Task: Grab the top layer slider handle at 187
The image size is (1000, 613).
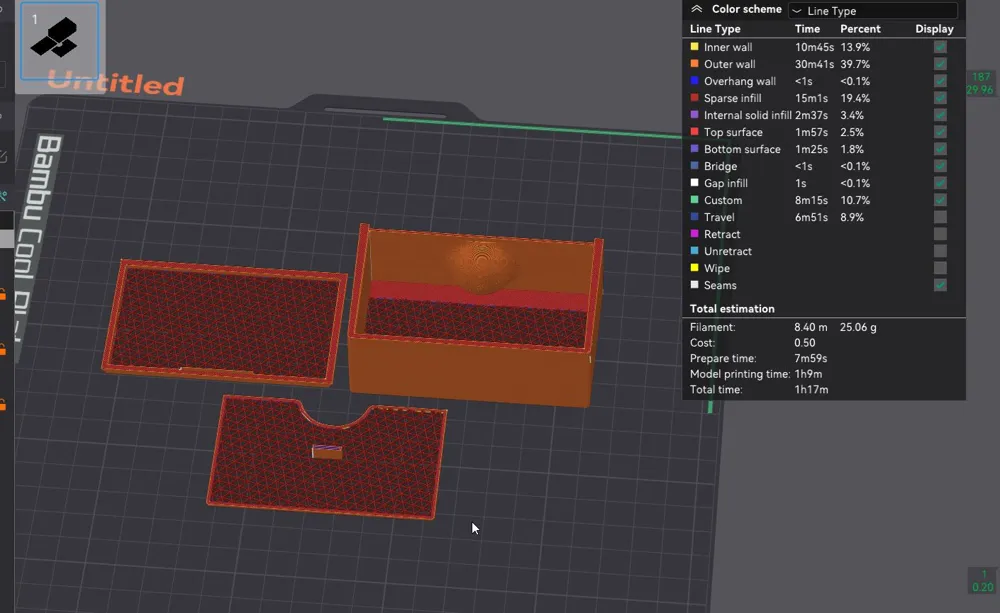Action: pyautogui.click(x=980, y=83)
